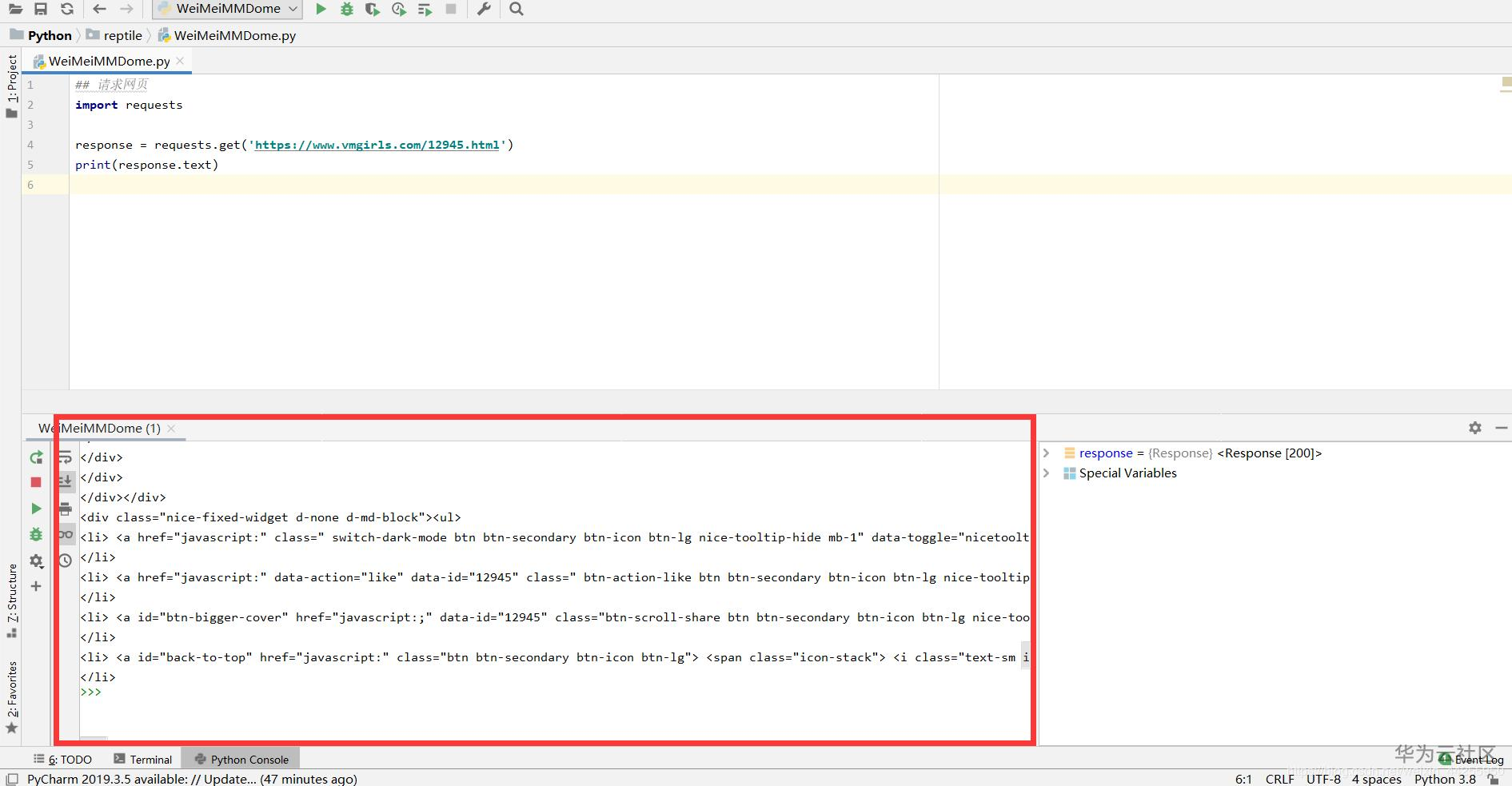
Task: Click the console input prompt >>>
Action: (90, 692)
